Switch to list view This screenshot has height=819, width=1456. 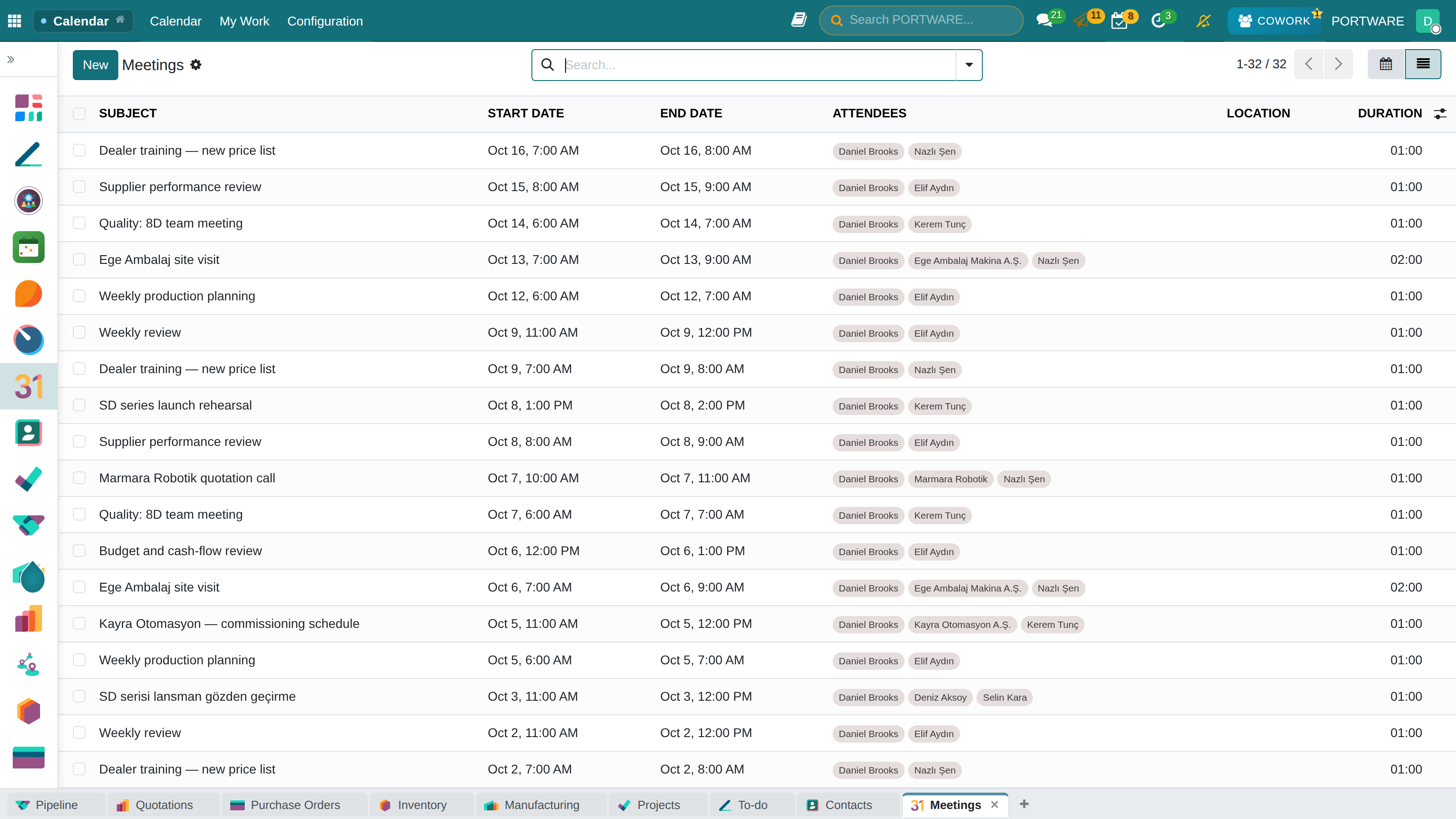click(1423, 64)
